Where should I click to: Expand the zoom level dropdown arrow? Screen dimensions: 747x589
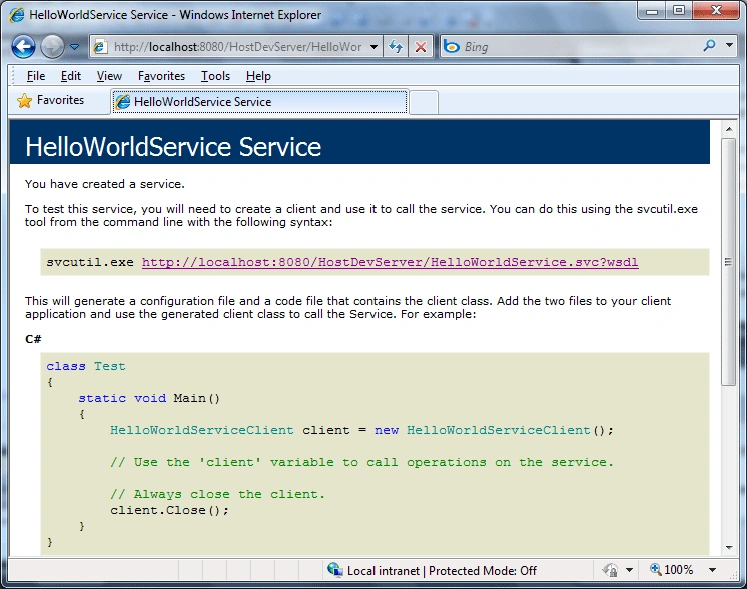[712, 570]
